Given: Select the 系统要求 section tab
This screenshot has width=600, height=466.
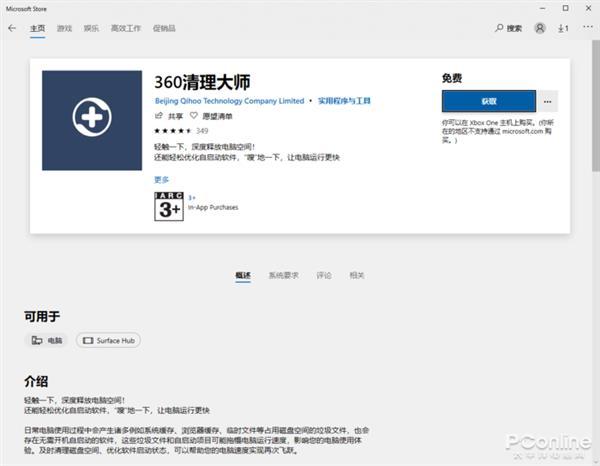Looking at the screenshot, I should point(284,275).
